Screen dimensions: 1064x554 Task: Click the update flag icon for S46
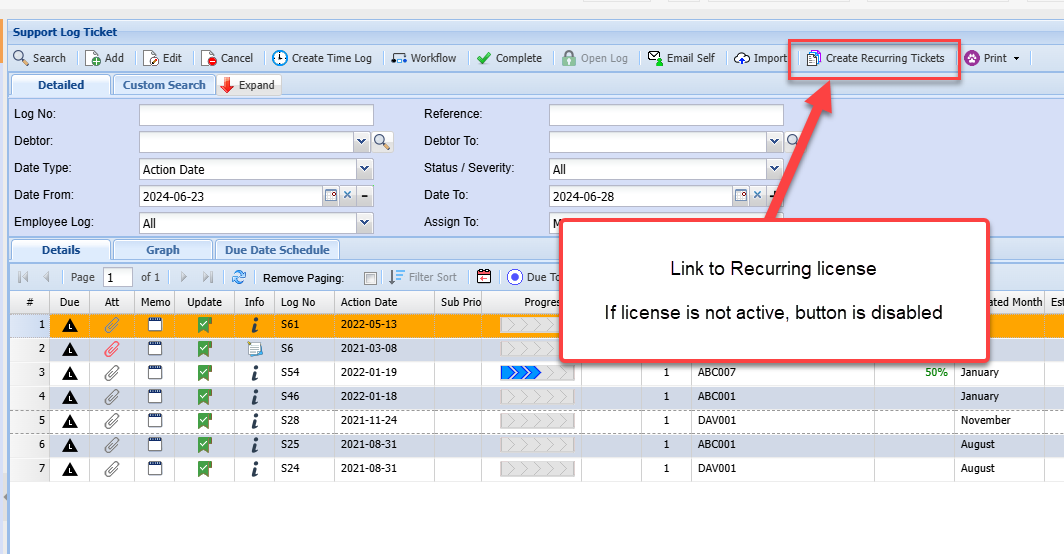click(x=204, y=396)
